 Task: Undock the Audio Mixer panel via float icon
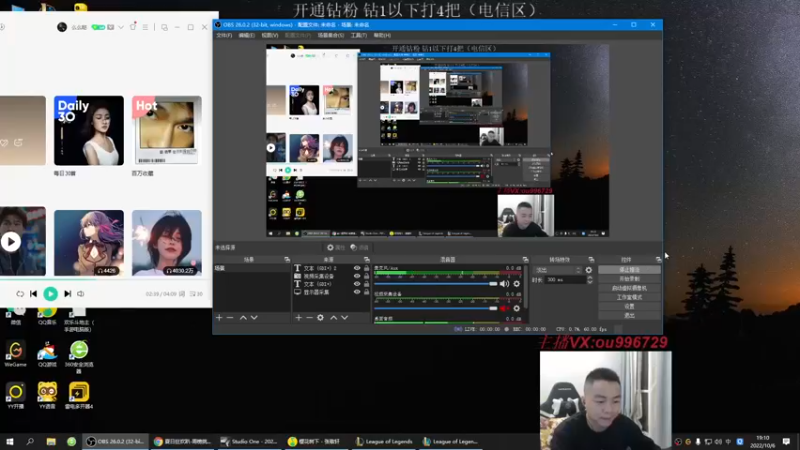tap(525, 260)
